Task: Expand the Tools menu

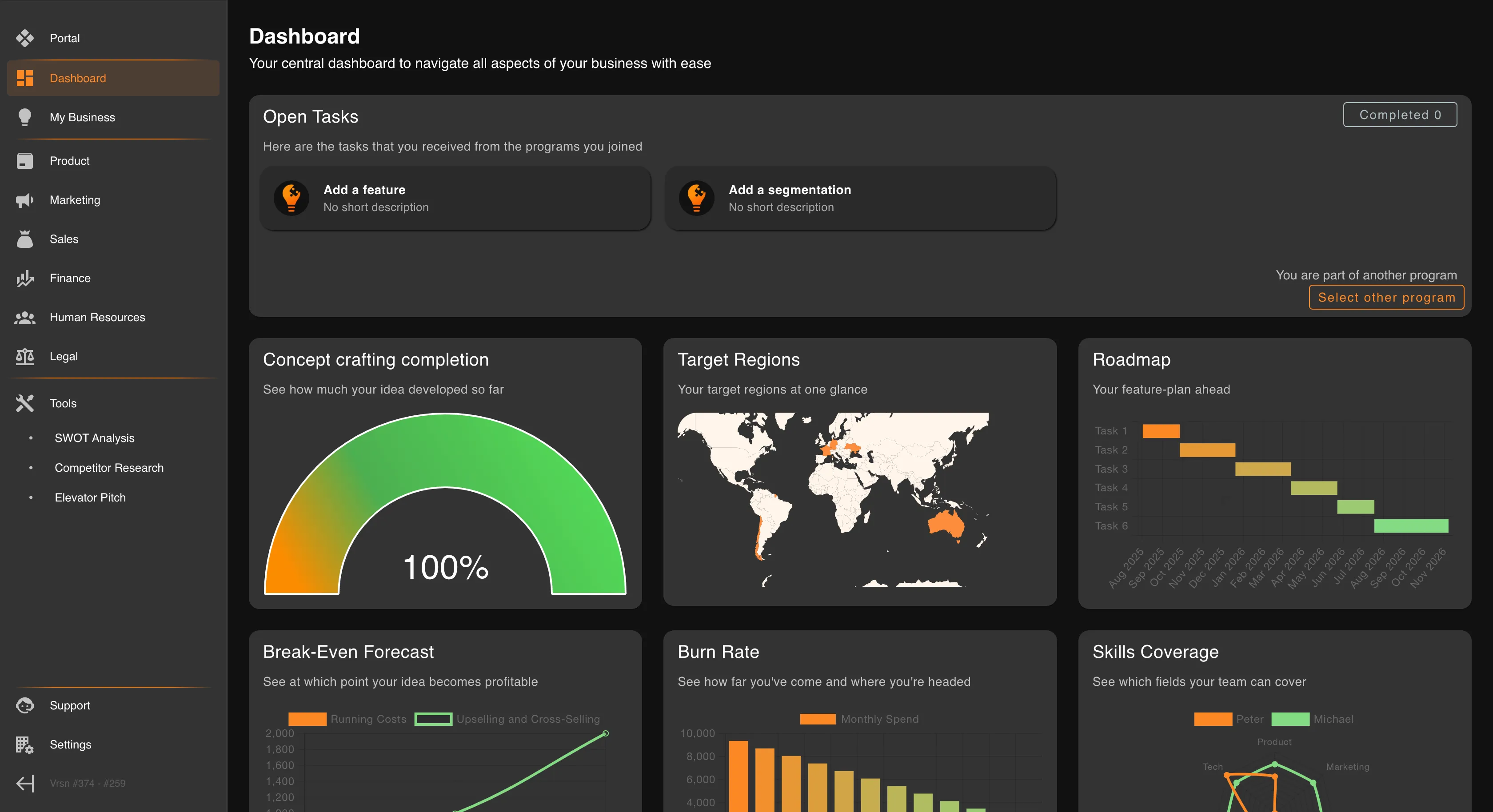Action: click(x=113, y=403)
